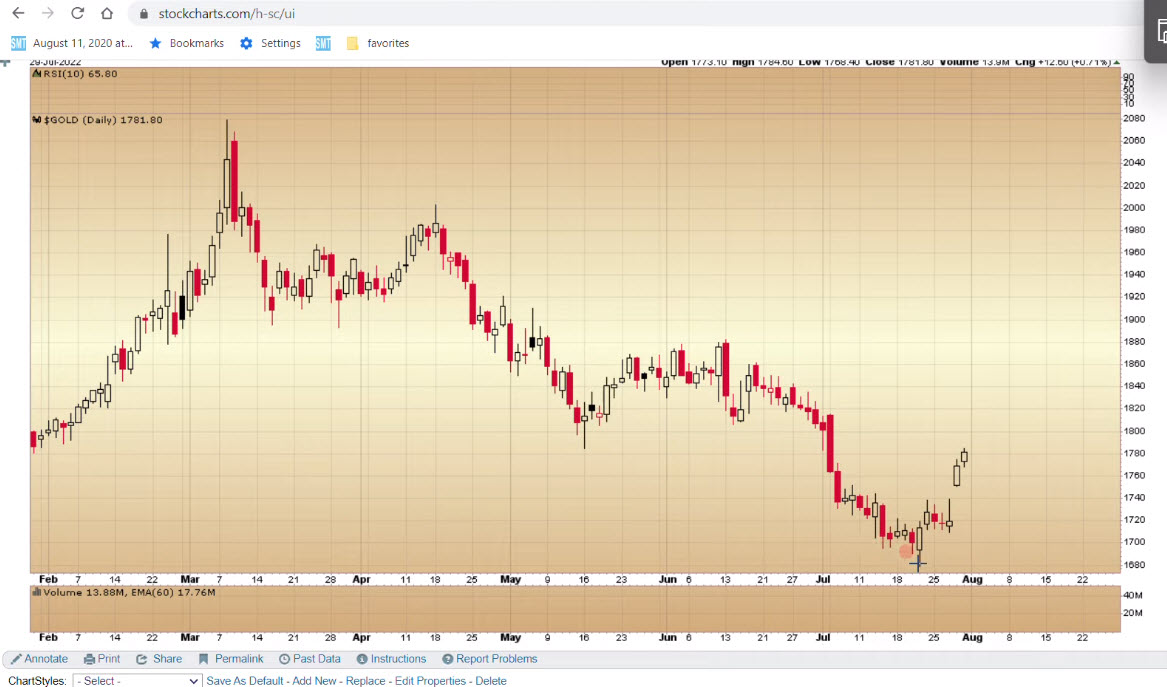Go to browser home page icon
This screenshot has width=1167, height=687.
(107, 14)
